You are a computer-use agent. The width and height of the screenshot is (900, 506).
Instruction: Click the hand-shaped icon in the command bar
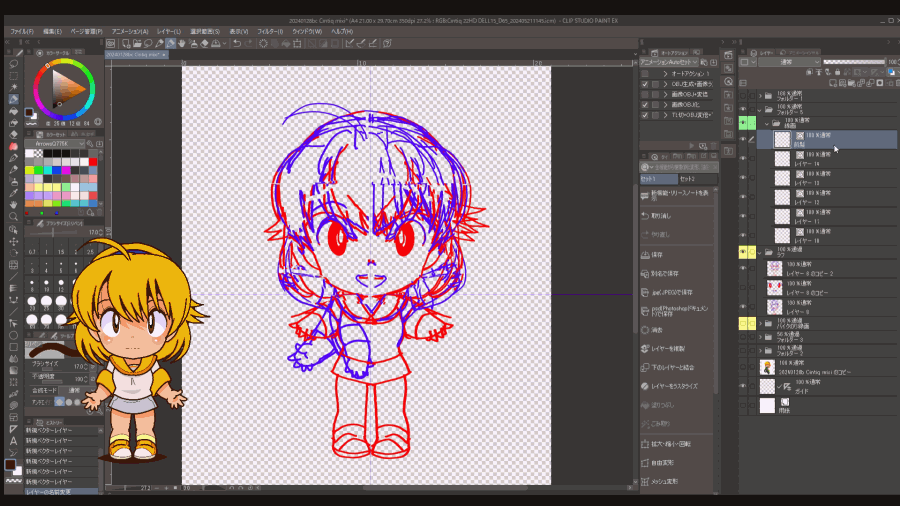182,44
